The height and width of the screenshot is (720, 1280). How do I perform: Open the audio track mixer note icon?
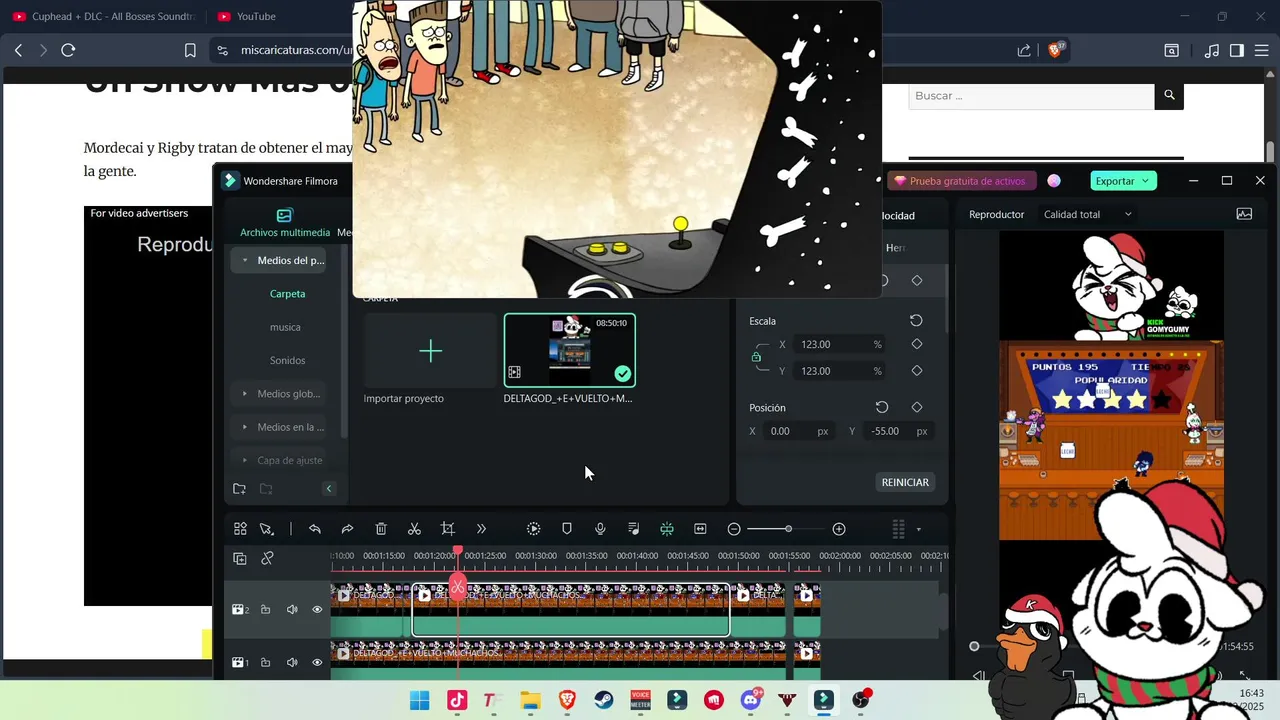[x=633, y=529]
